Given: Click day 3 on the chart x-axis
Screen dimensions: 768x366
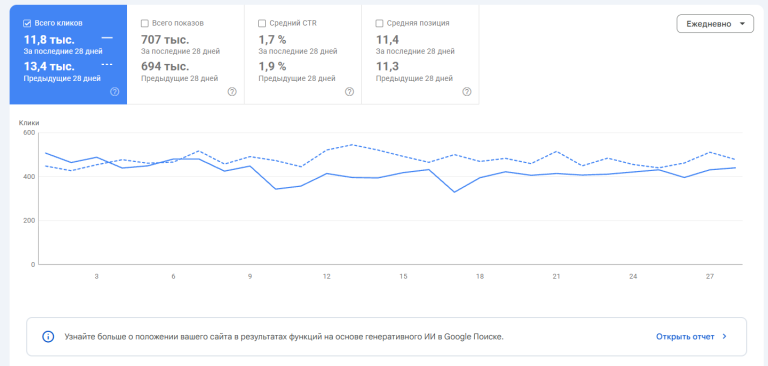Looking at the screenshot, I should (96, 277).
